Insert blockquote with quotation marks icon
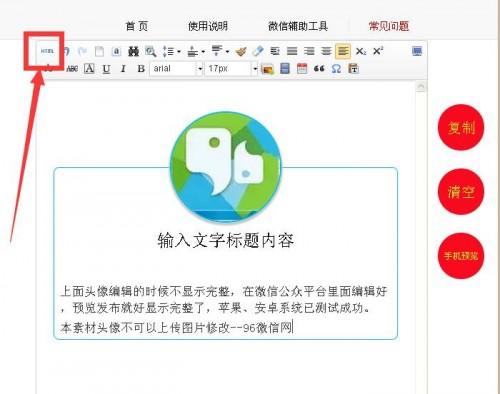 319,69
